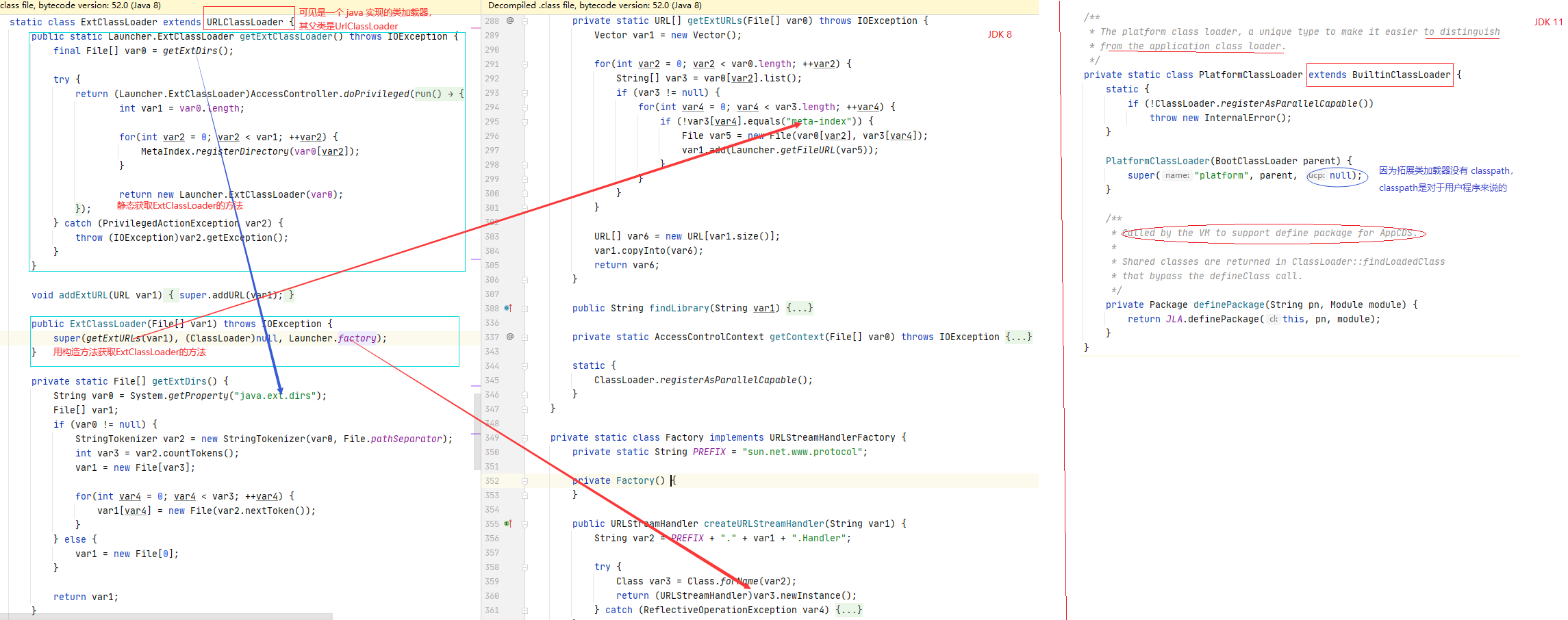1568x620 pixels.
Task: Click the Factory() constructor on line 352
Action: coord(640,480)
